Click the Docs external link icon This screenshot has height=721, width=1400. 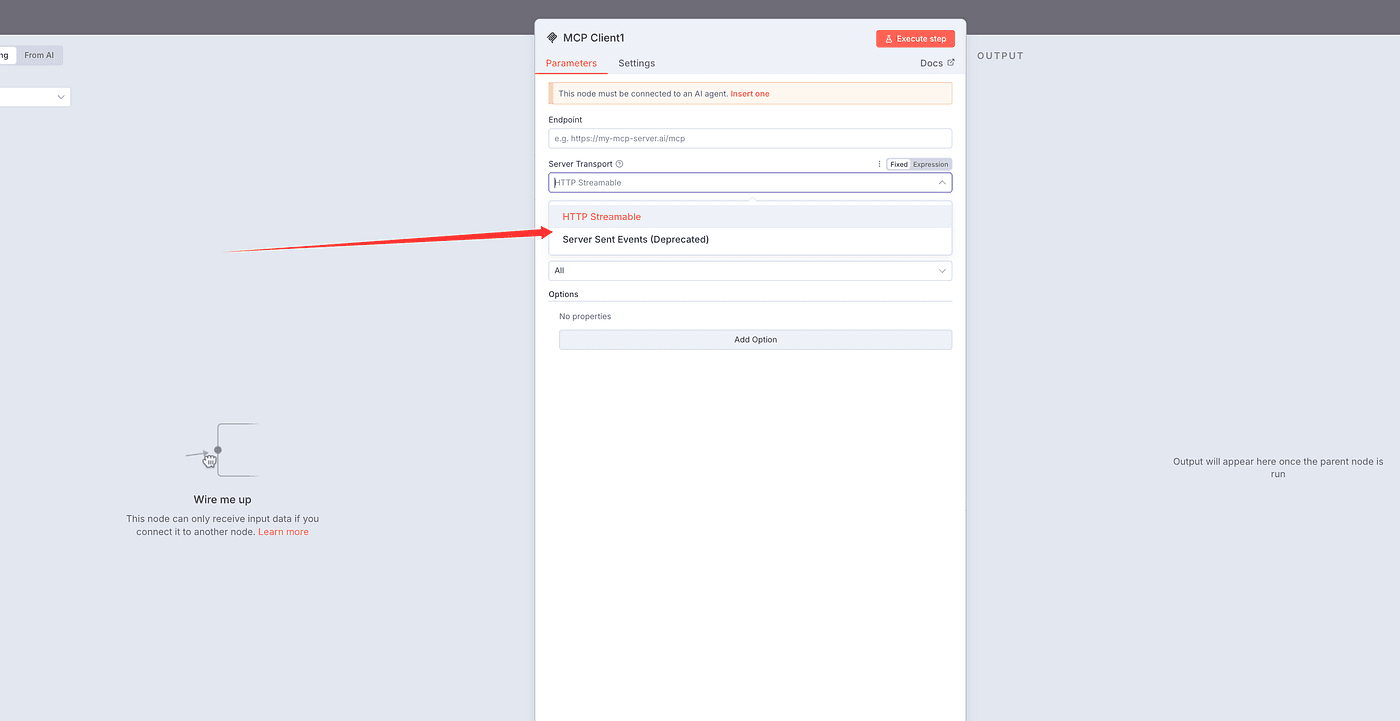pyautogui.click(x=951, y=63)
